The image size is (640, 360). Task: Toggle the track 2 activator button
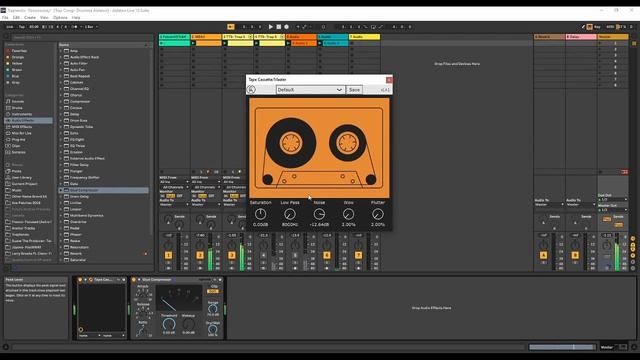pos(200,255)
